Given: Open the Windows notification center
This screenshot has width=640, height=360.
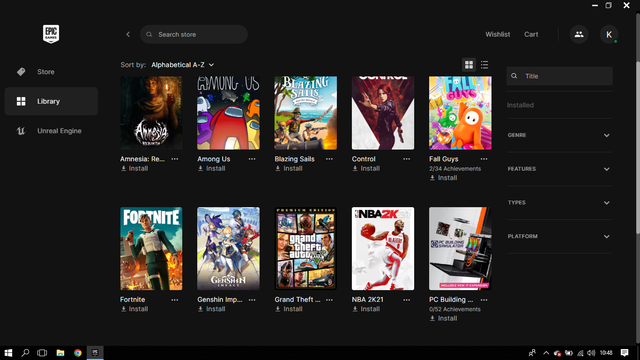Looking at the screenshot, I should 624,353.
